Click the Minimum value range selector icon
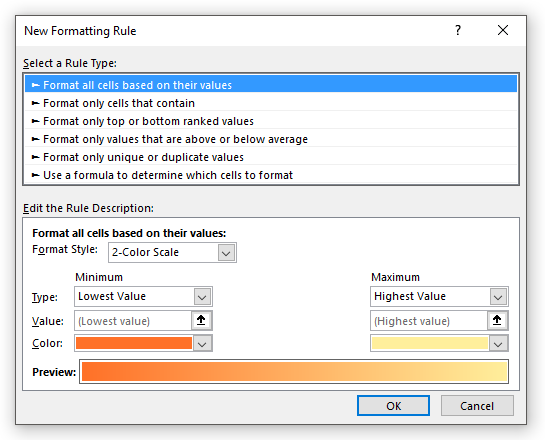The height and width of the screenshot is (440, 545). pyautogui.click(x=201, y=320)
